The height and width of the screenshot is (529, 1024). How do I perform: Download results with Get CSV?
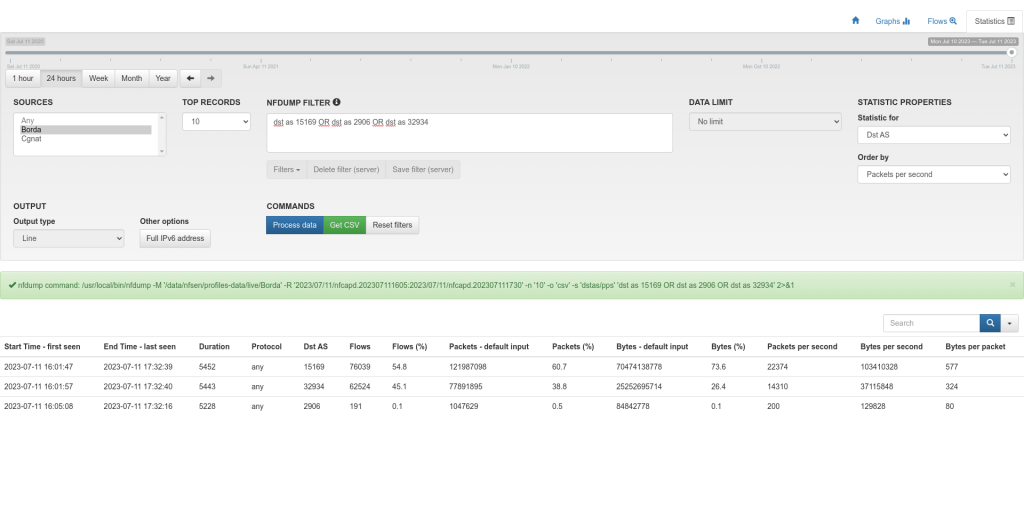pyautogui.click(x=344, y=225)
